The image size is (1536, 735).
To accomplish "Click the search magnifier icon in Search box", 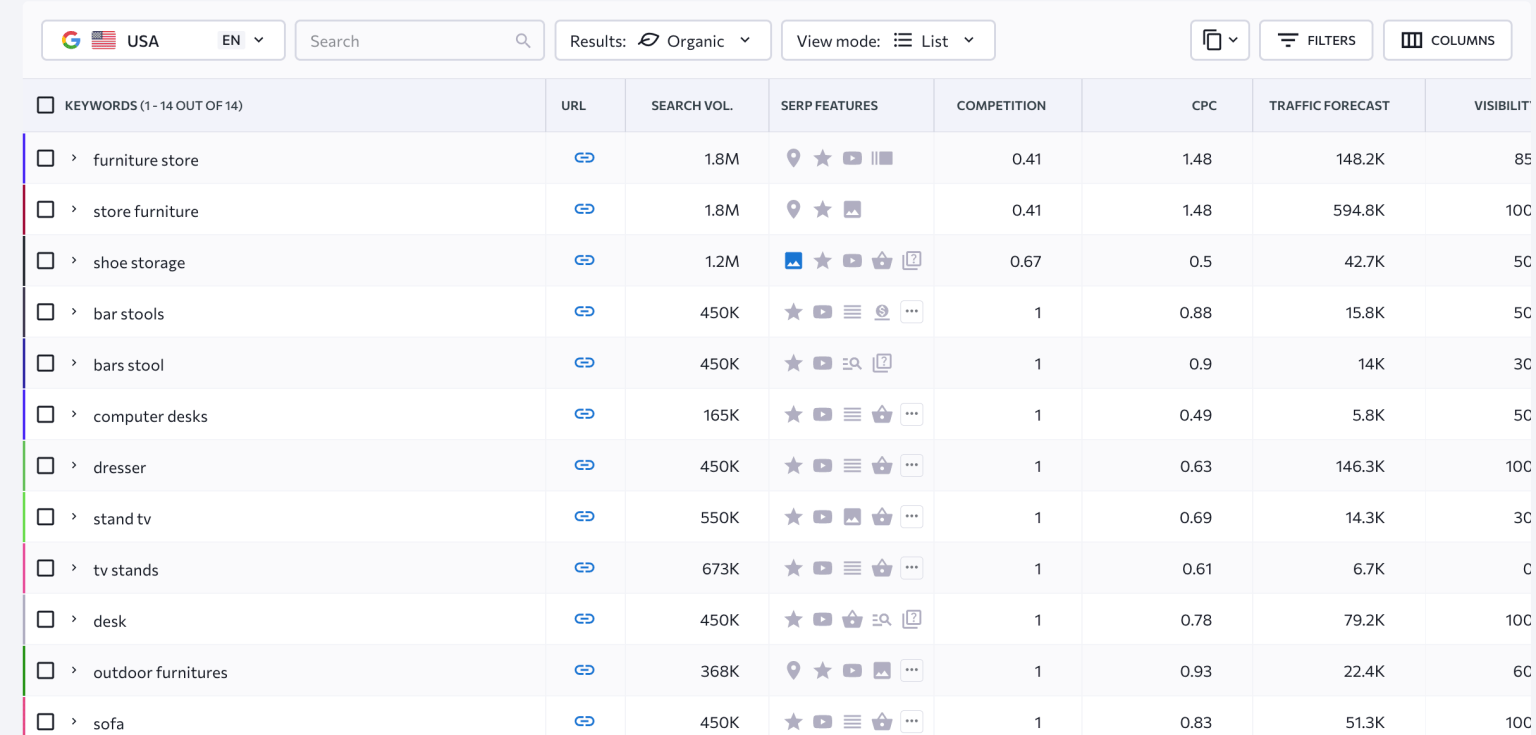I will click(523, 41).
